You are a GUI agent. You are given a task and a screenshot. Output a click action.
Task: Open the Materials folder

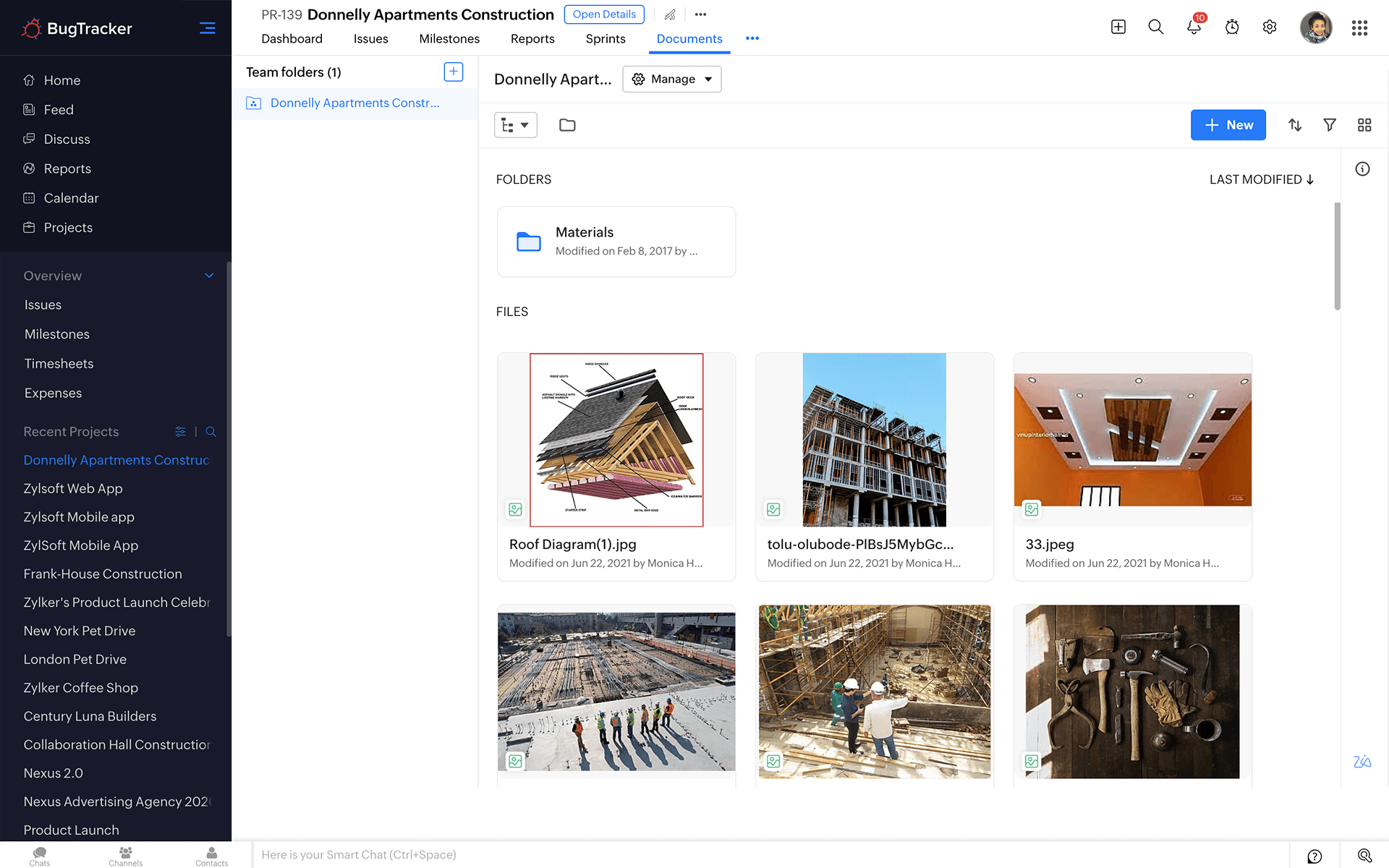click(x=616, y=242)
